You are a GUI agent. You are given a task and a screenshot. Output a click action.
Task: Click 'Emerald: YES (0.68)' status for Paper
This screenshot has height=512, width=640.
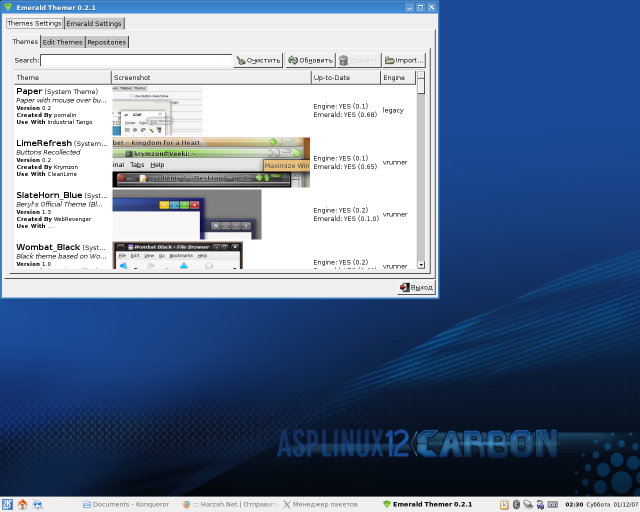345,115
